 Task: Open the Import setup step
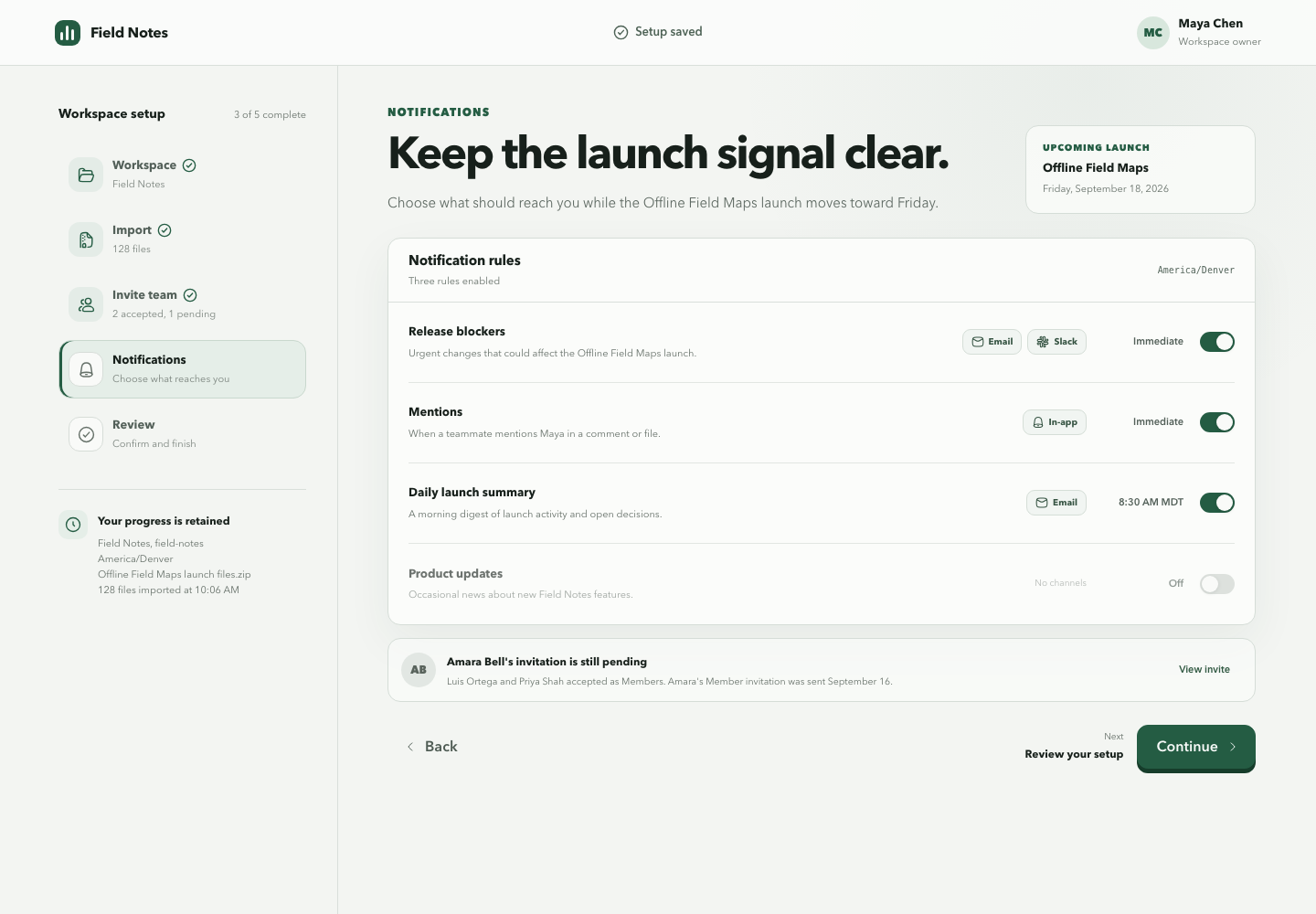[183, 239]
